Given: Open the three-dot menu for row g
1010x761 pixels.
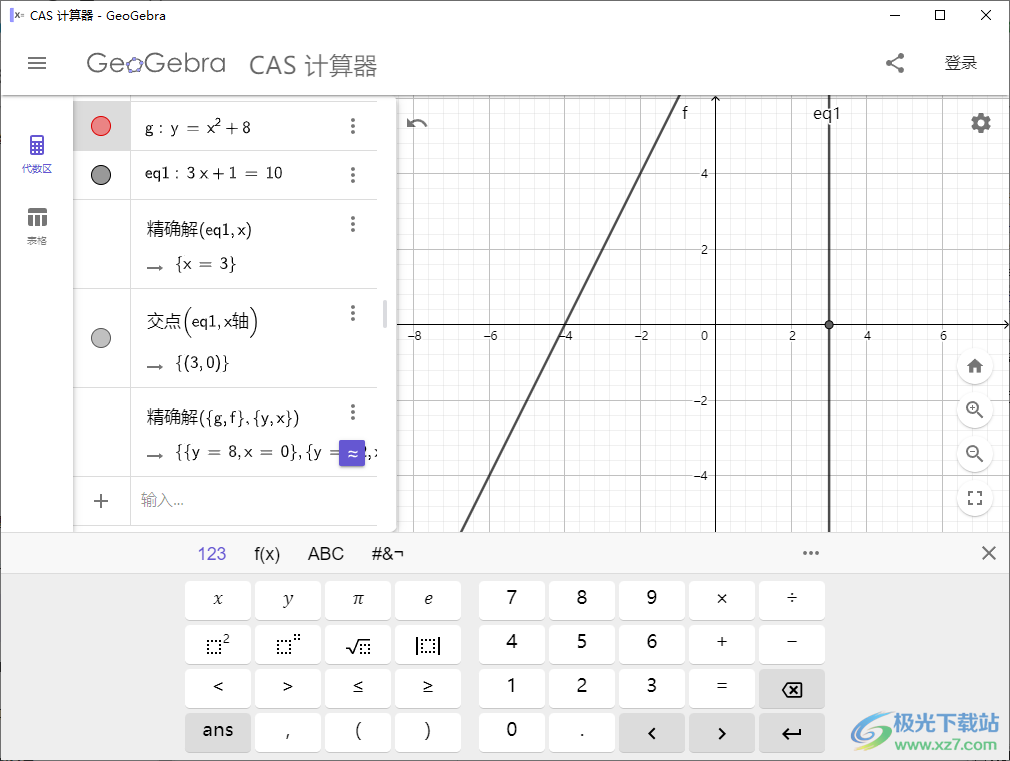Looking at the screenshot, I should 353,125.
